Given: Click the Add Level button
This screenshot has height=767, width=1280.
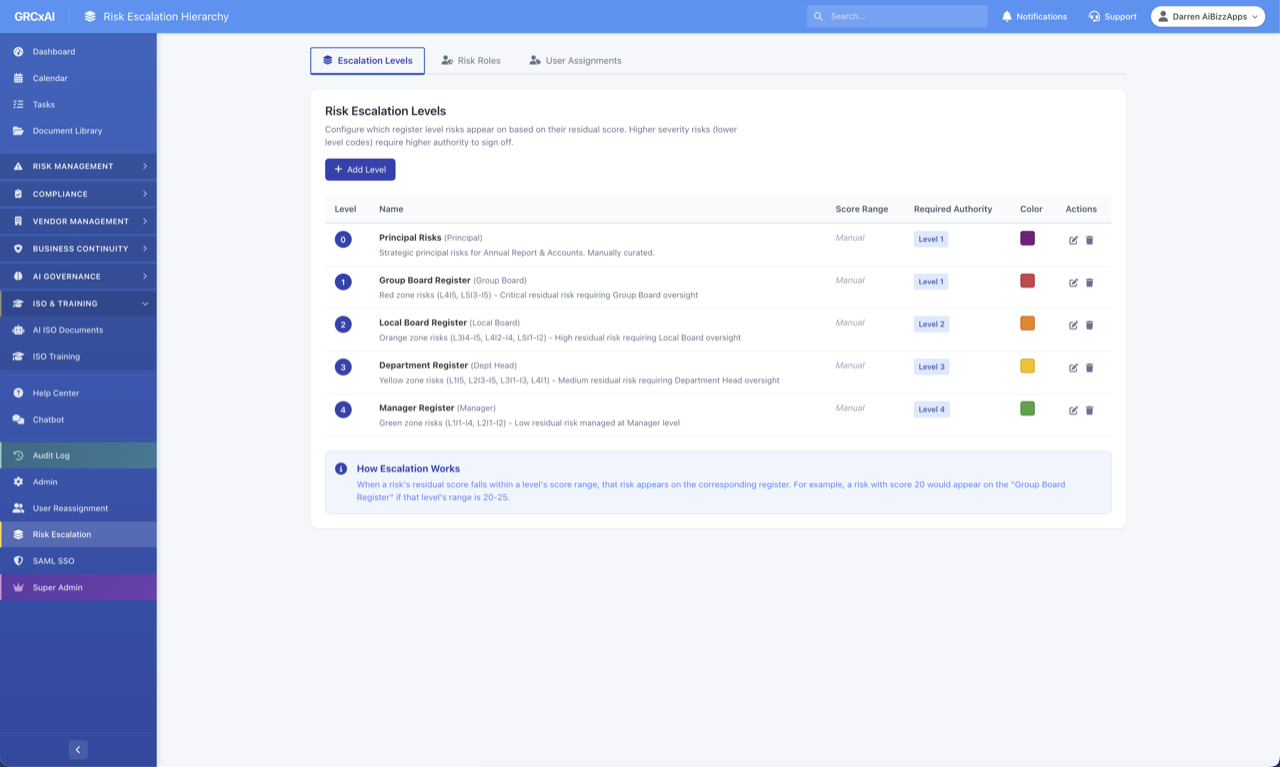Looking at the screenshot, I should [360, 170].
